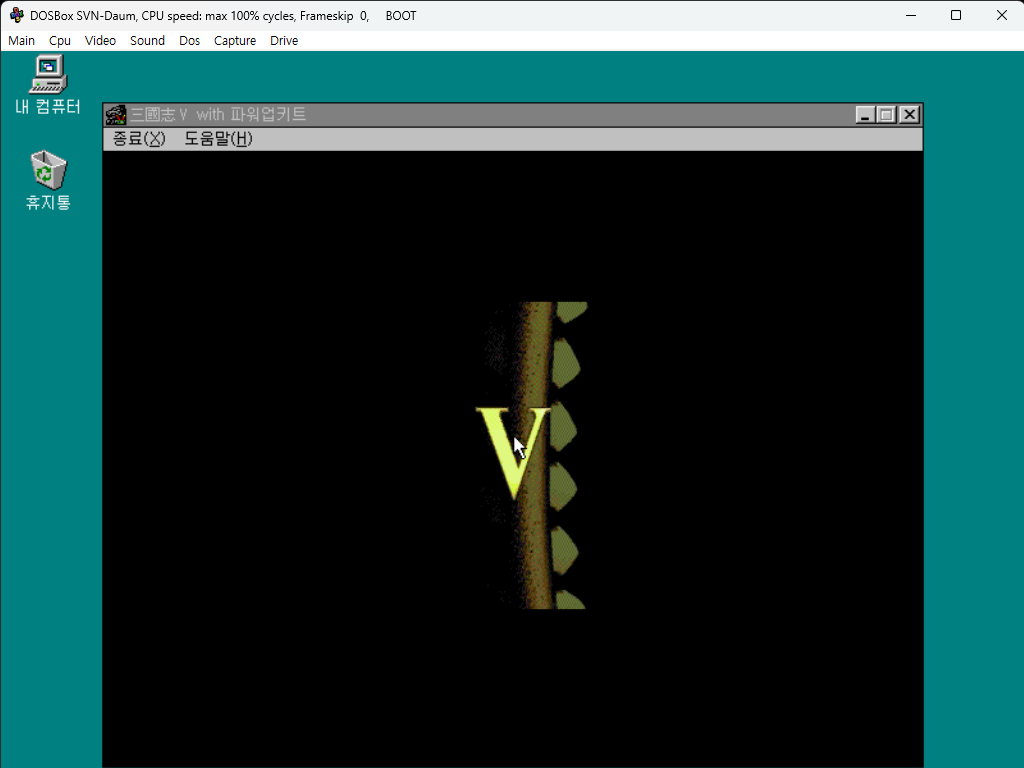The height and width of the screenshot is (768, 1024).
Task: Open the 도움말(H) help menu
Action: pyautogui.click(x=218, y=138)
